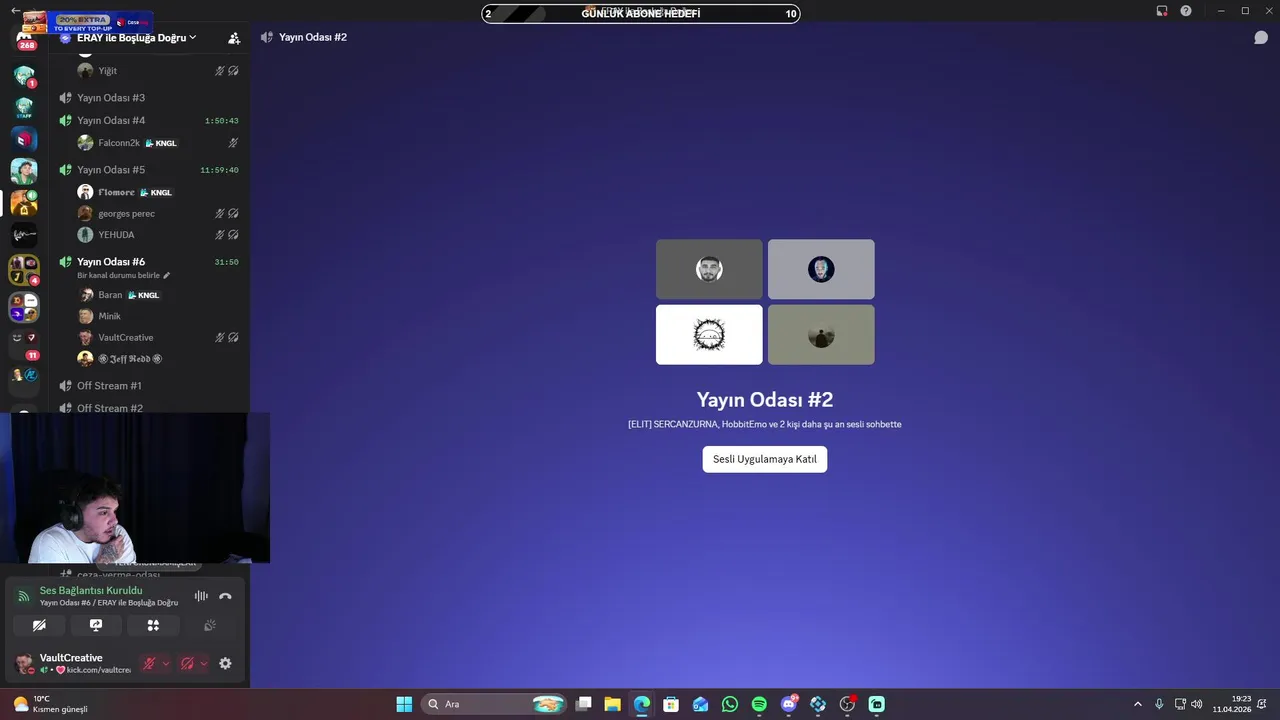Click bottom-right olive participant tile

tap(821, 335)
